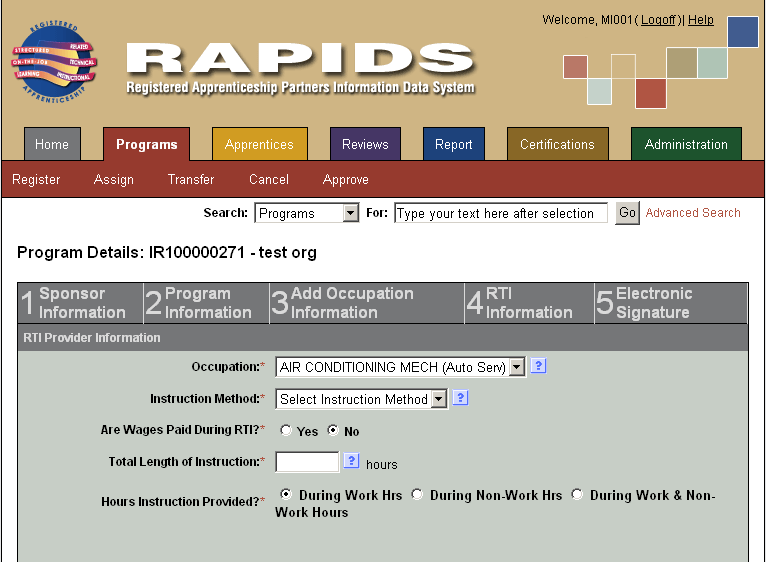766x562 pixels.
Task: Click the Go search button
Action: tap(627, 213)
